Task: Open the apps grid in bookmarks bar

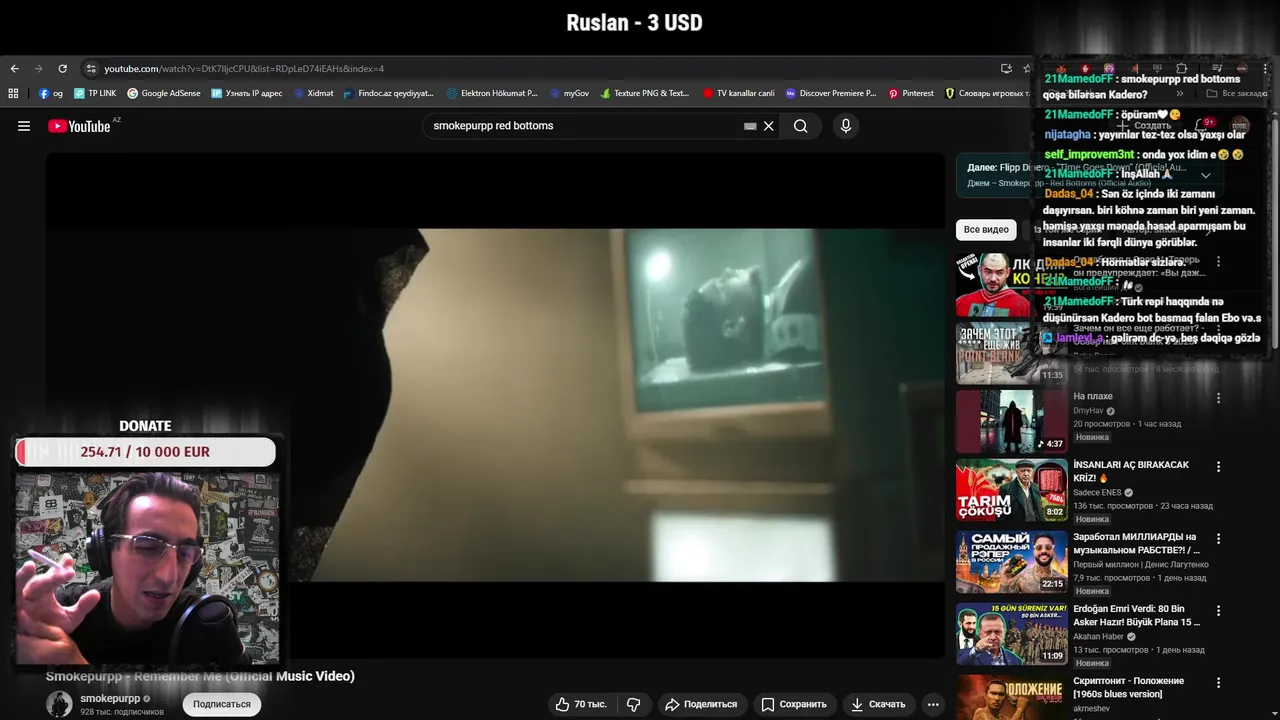Action: (13, 93)
